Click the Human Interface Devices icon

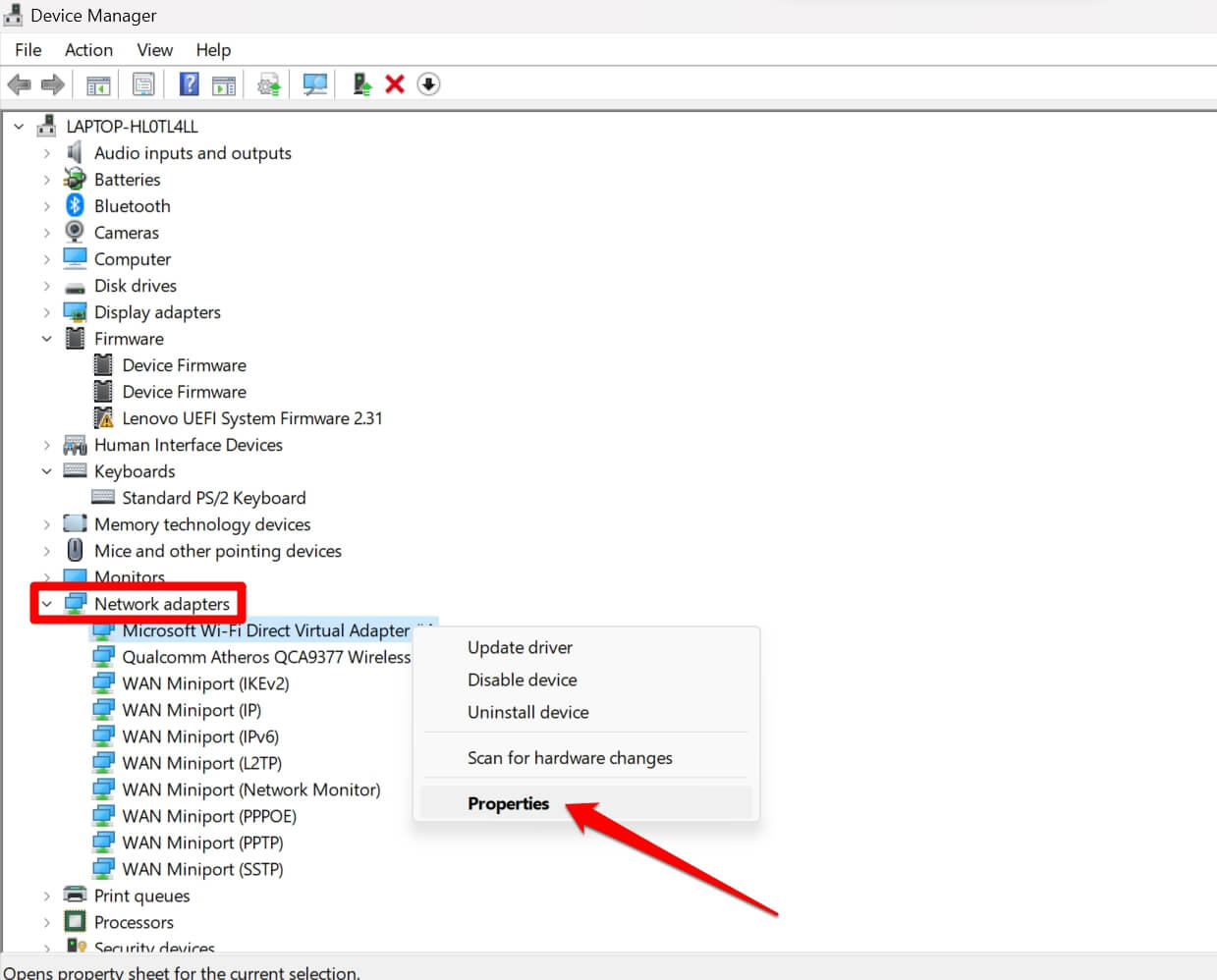click(x=75, y=445)
